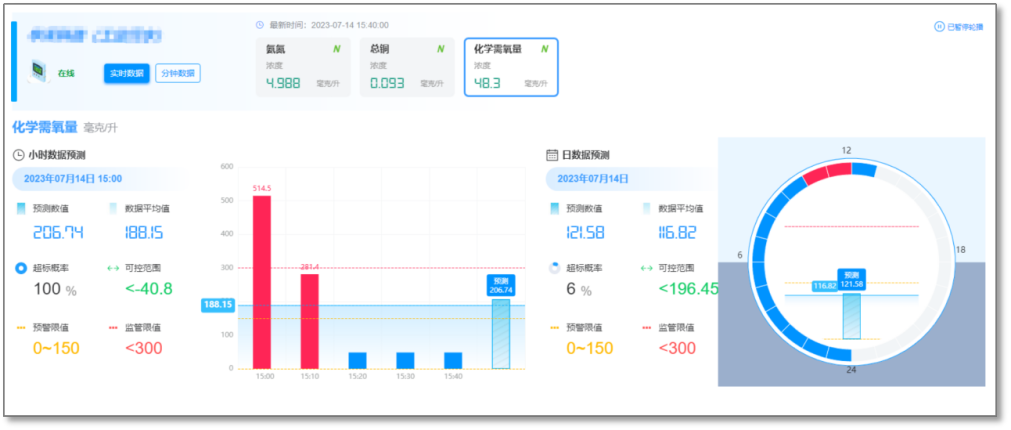Image resolution: width=1011 pixels, height=430 pixels.
Task: Click the 4.988 ammonia nitrogen value
Action: tap(283, 83)
